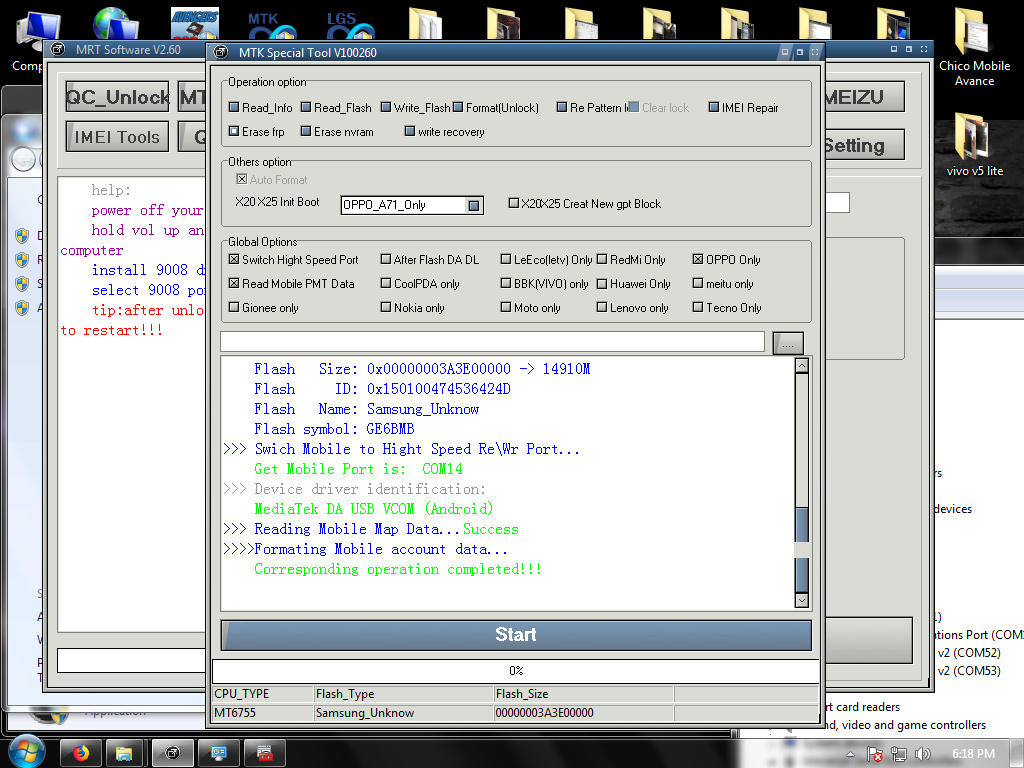Click the 0% progress bar

pyautogui.click(x=516, y=671)
